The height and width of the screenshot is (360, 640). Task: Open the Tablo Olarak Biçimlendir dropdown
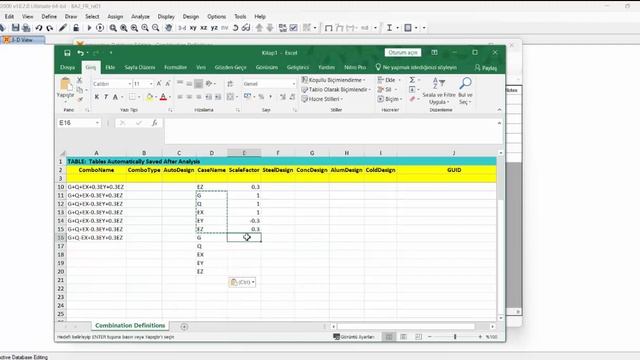coord(336,89)
